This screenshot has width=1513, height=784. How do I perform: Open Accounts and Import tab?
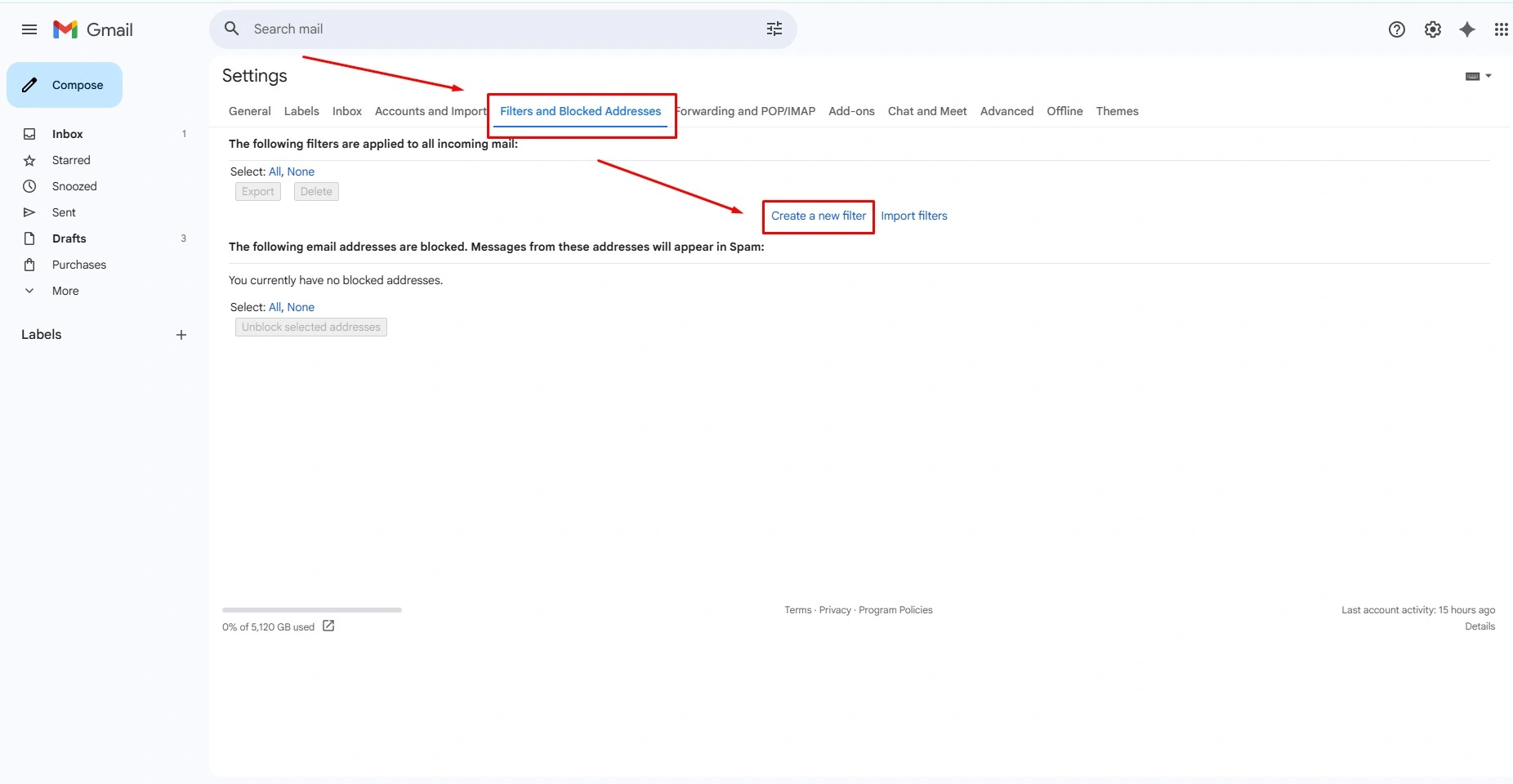tap(431, 111)
